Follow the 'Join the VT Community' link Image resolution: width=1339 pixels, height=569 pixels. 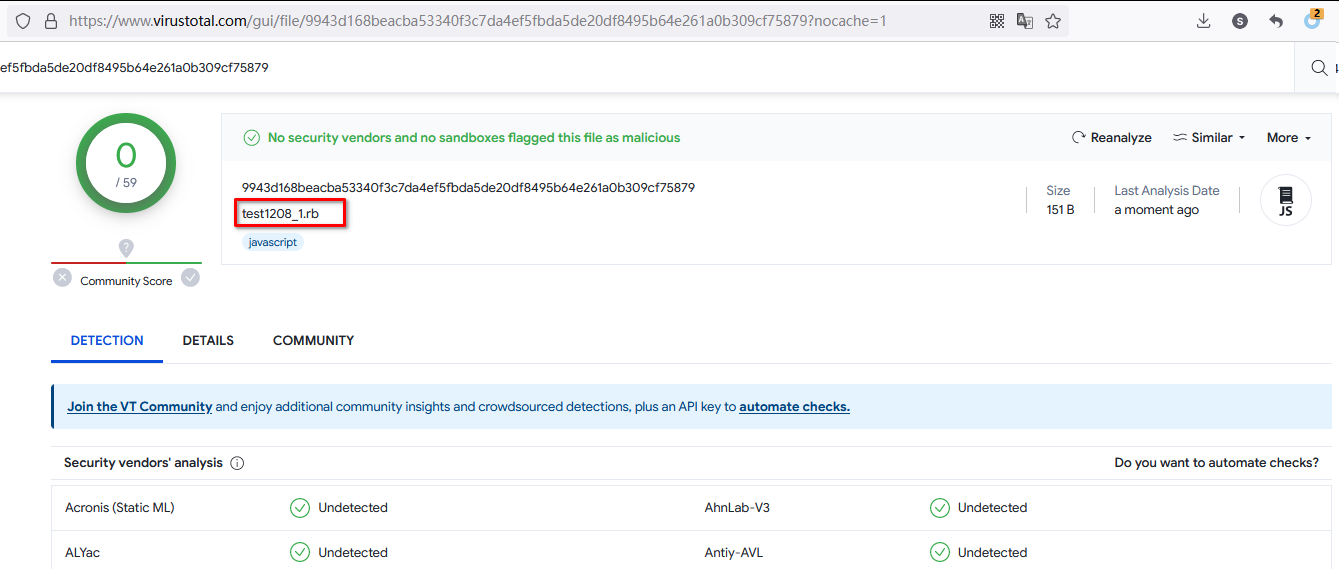point(140,407)
